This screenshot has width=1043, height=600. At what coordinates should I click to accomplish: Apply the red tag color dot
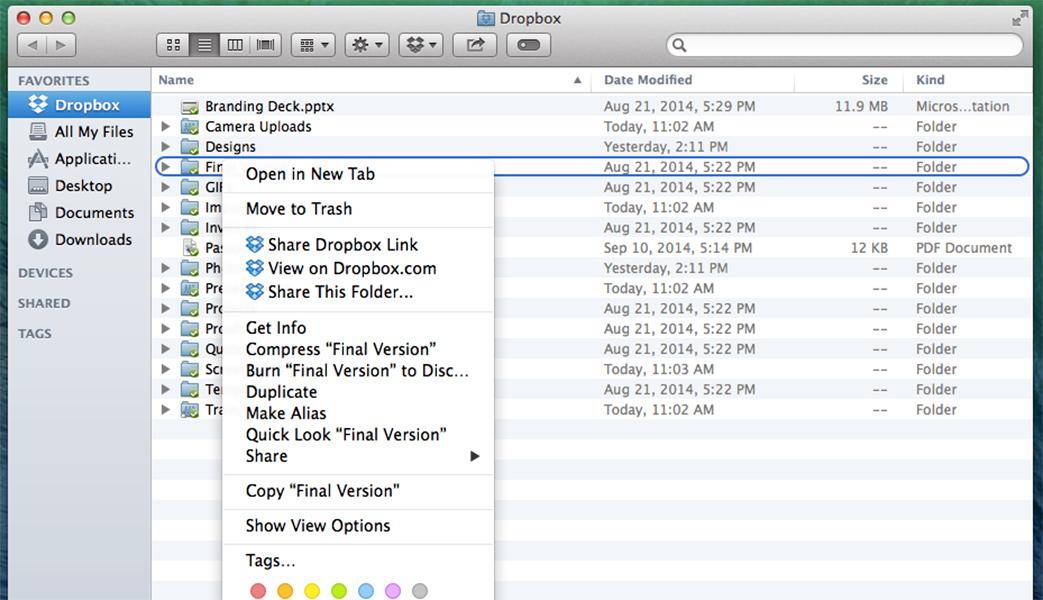point(258,591)
